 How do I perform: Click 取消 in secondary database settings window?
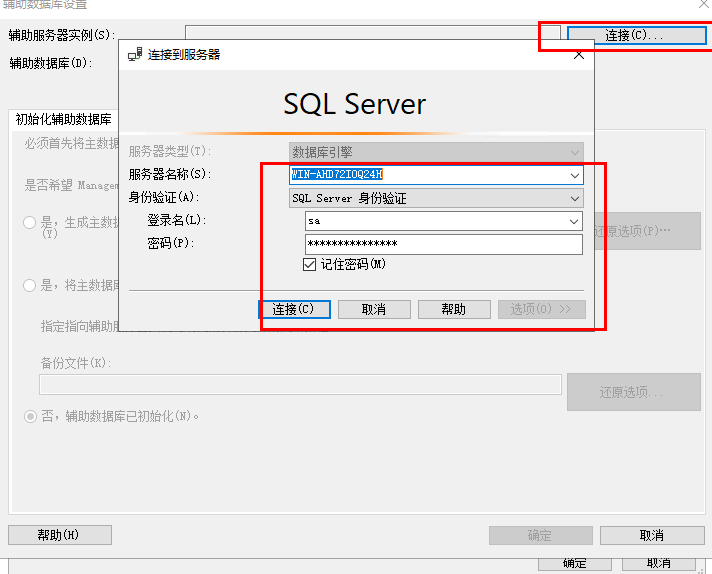pos(652,535)
